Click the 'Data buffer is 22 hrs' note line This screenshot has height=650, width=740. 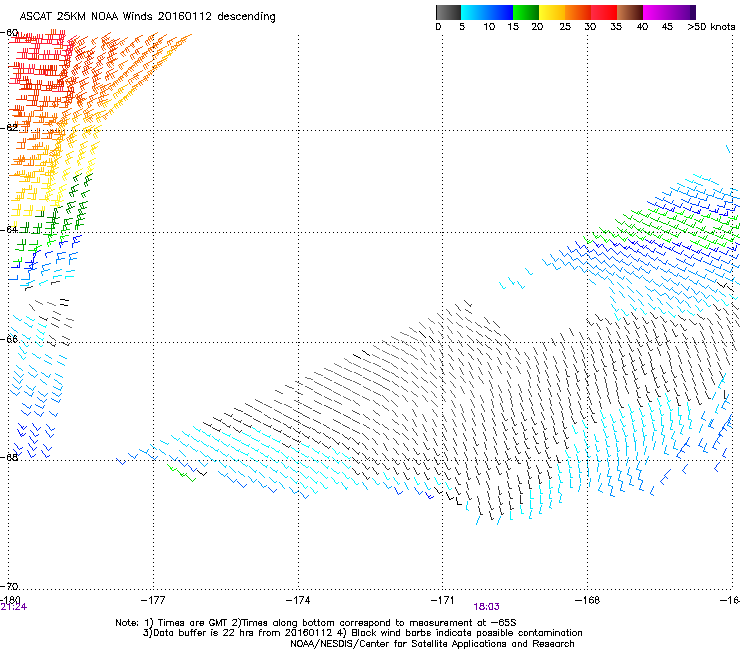pyautogui.click(x=362, y=633)
